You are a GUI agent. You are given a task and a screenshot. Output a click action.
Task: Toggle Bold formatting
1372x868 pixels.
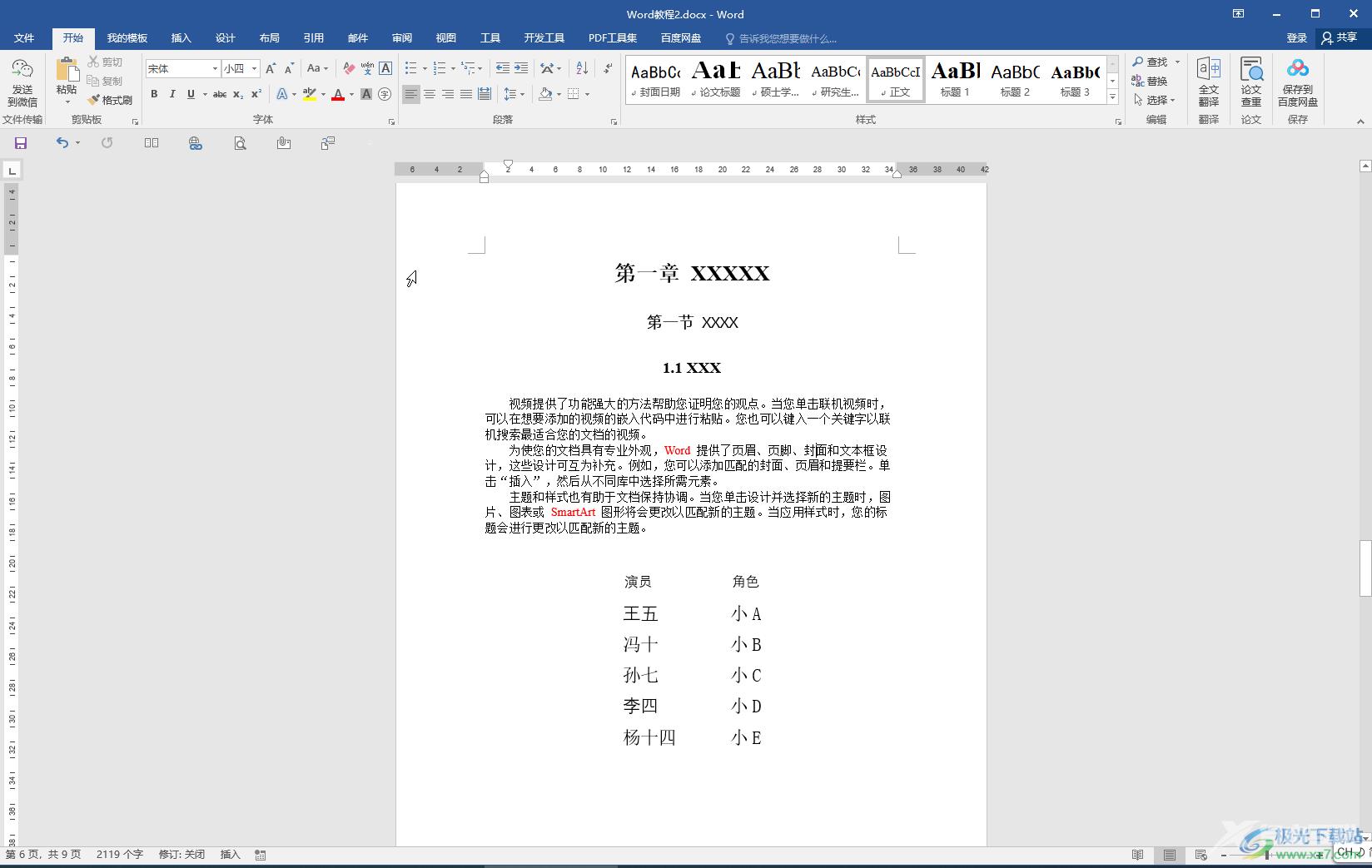coord(154,94)
